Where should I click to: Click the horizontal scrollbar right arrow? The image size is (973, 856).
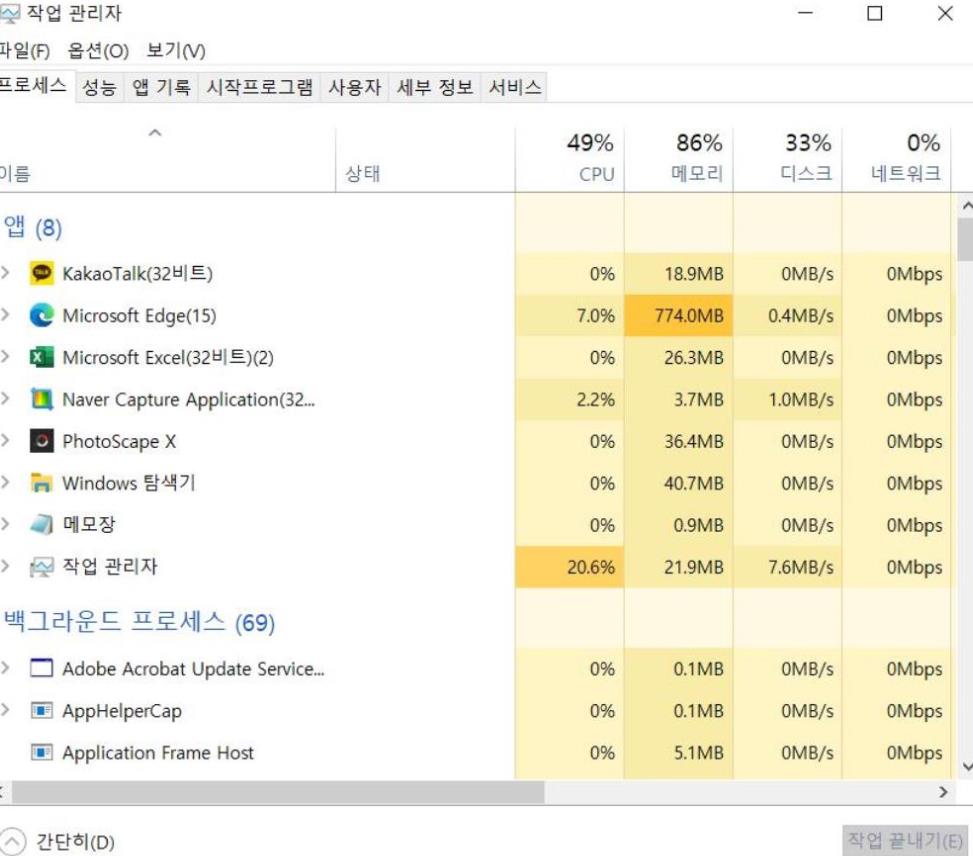point(943,792)
